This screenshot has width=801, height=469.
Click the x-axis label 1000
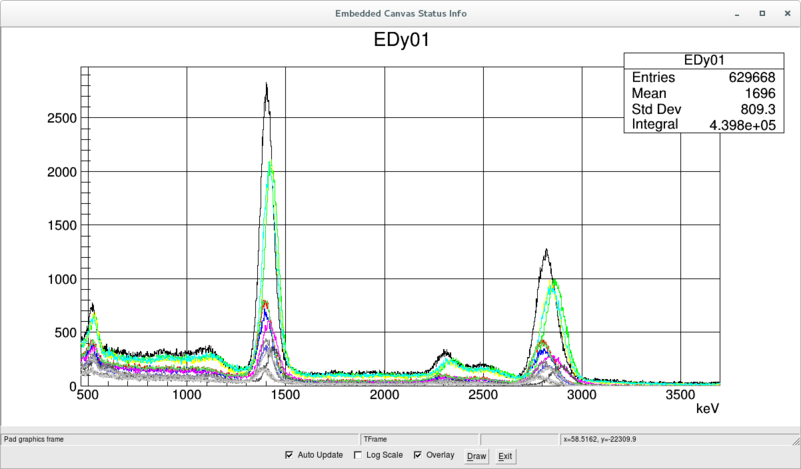[186, 395]
